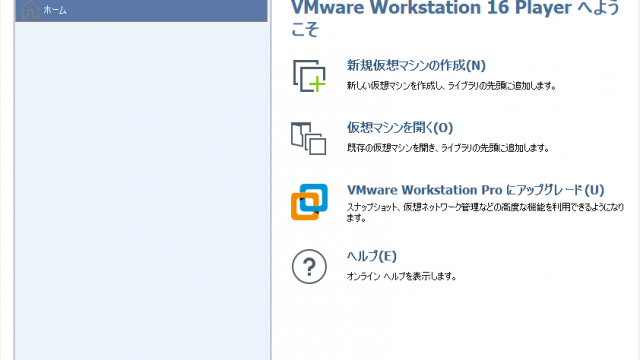
Task: Click description 既存の仮想マシンを開き、ライブラリの先頭に追加します。
Action: point(448,148)
